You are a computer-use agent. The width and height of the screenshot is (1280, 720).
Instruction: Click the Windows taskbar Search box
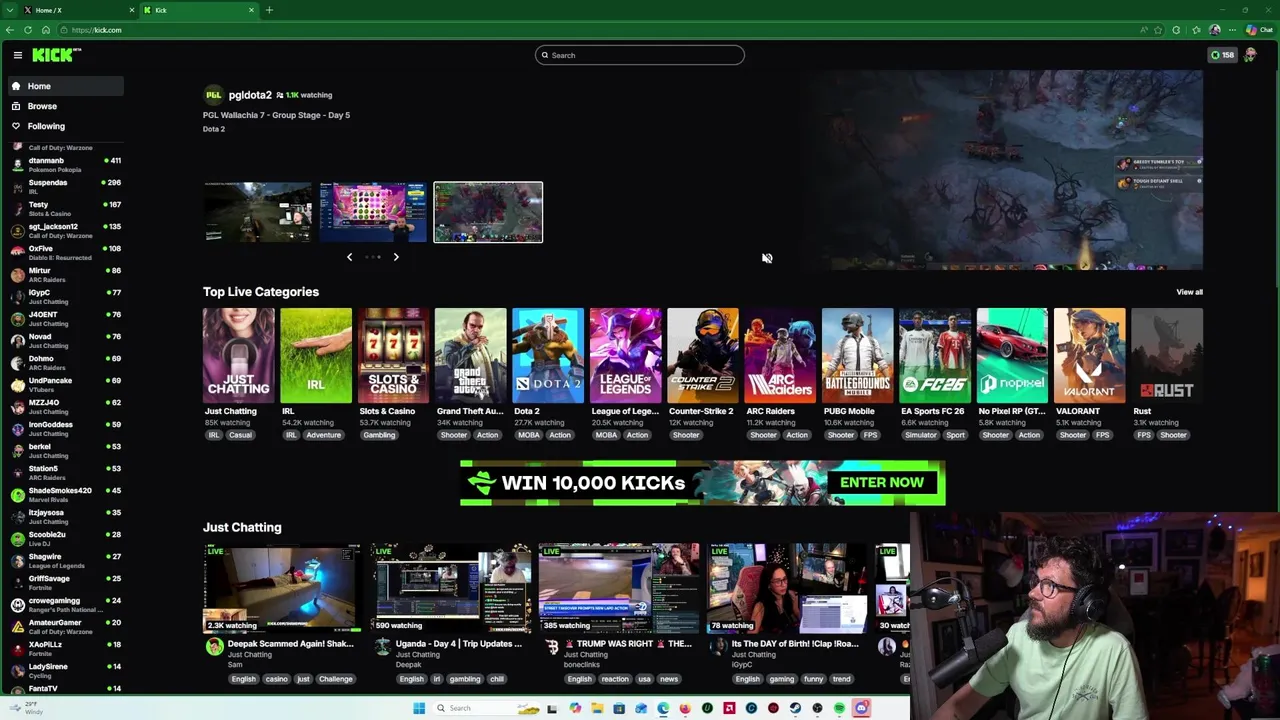(x=487, y=708)
